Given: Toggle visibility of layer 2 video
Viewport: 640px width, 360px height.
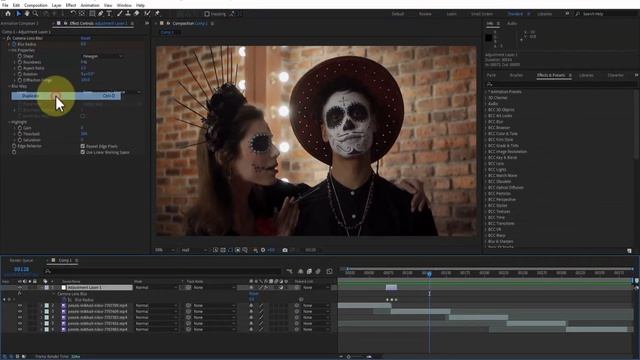Looking at the screenshot, I should (x=20, y=305).
